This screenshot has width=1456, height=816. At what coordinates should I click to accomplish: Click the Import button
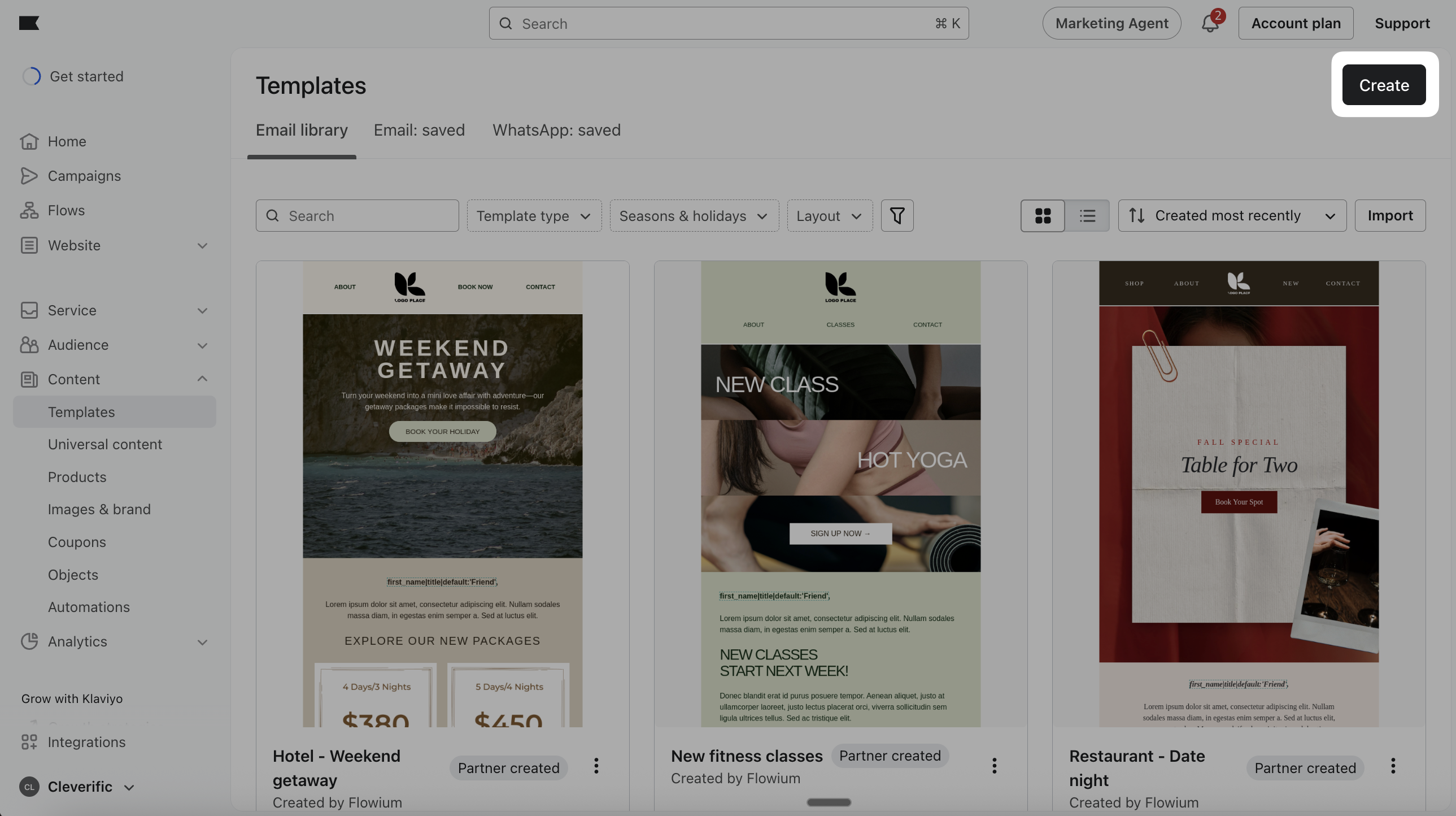click(1390, 215)
